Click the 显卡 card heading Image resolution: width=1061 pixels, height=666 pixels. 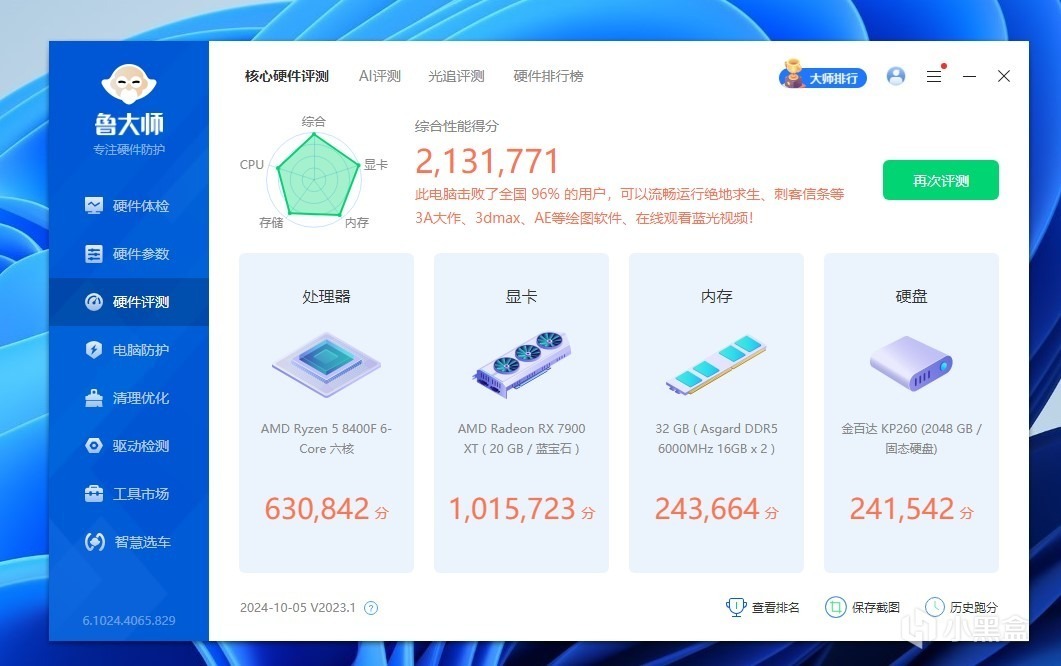(x=521, y=296)
